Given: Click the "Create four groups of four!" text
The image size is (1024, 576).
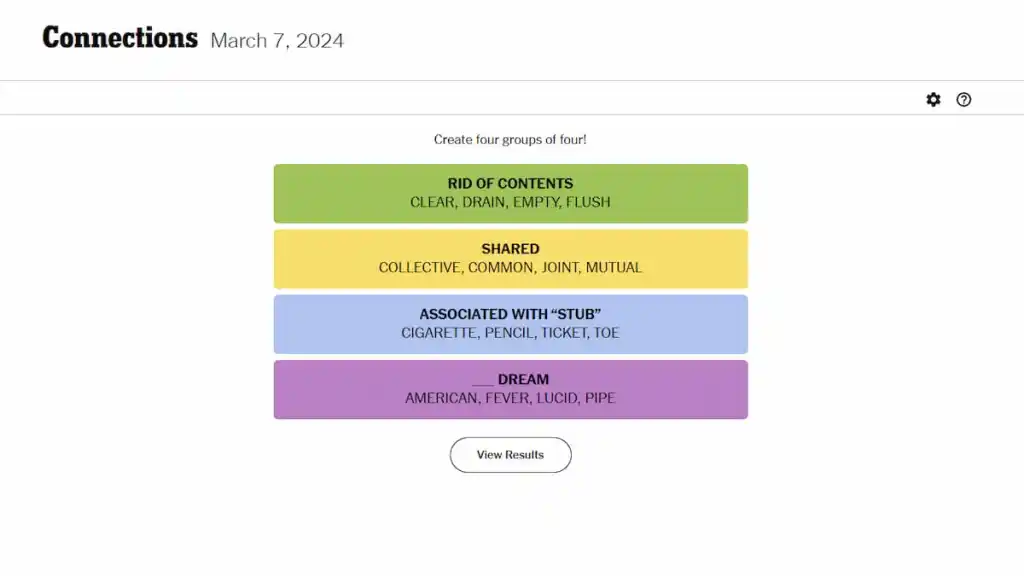Looking at the screenshot, I should click(x=510, y=140).
